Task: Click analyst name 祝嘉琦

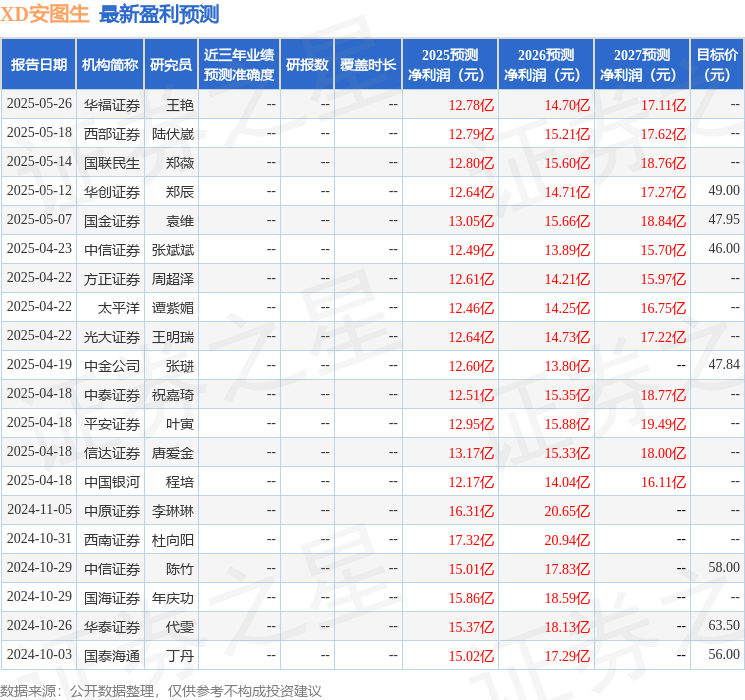Action: (x=173, y=395)
